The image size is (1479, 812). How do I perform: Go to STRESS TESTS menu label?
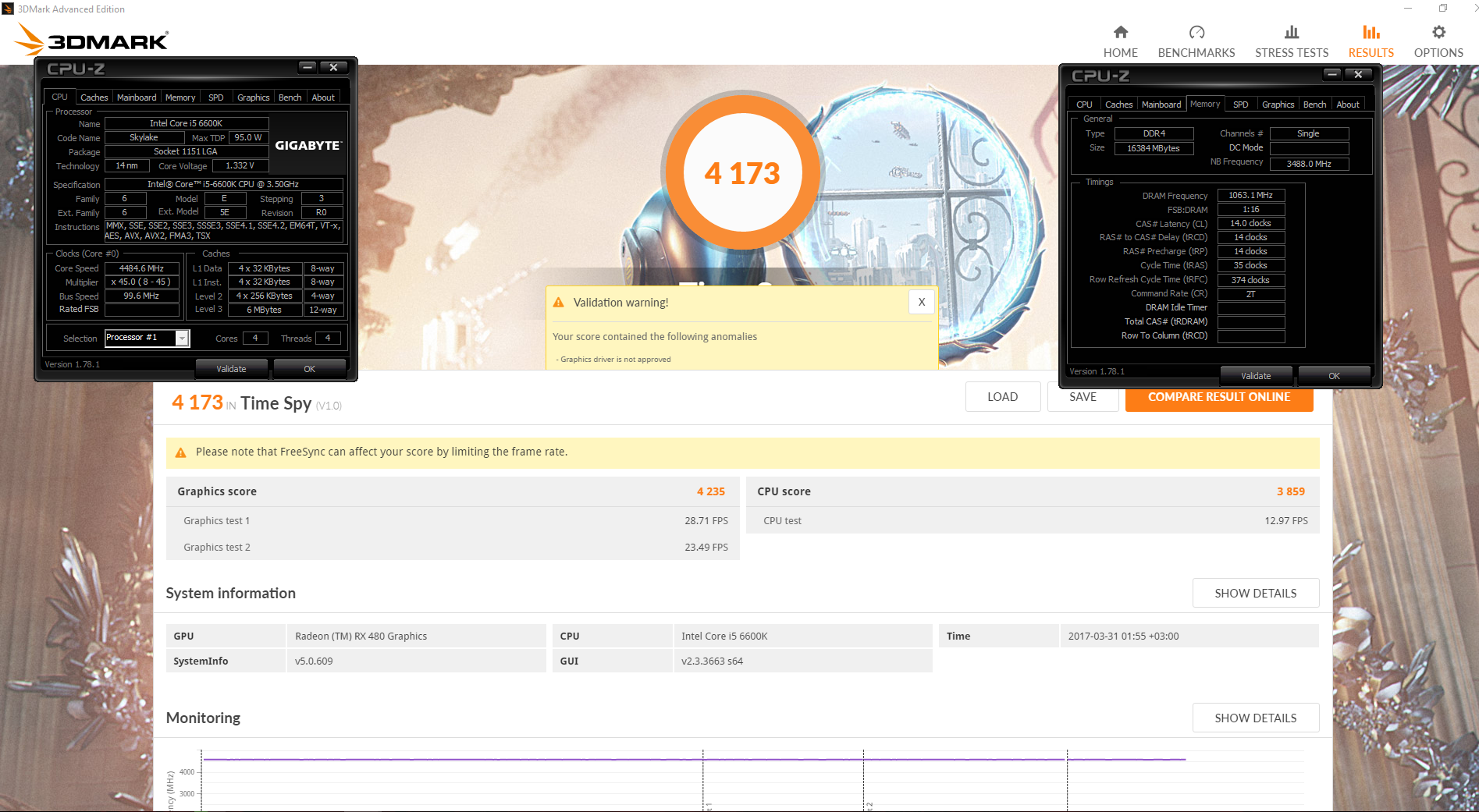[1292, 53]
